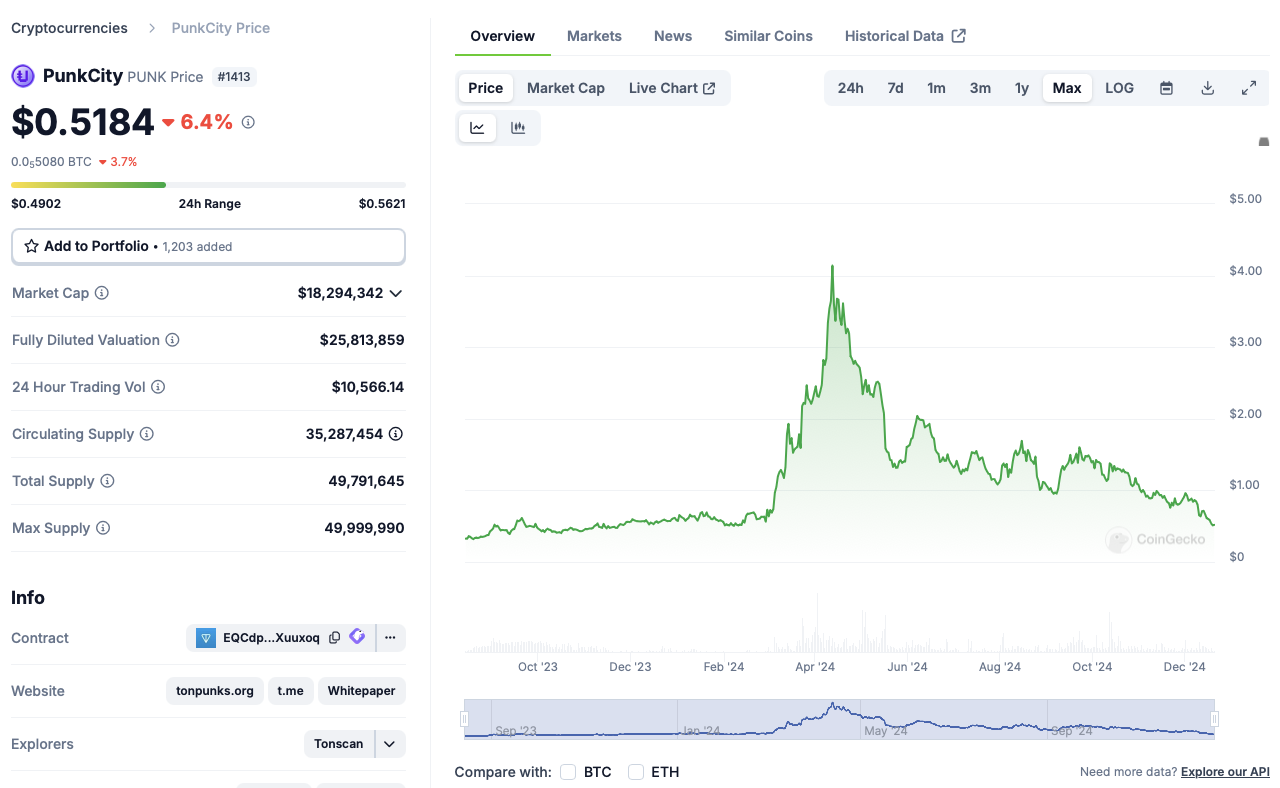Expand chart to fullscreen
The image size is (1280, 788).
[1249, 88]
